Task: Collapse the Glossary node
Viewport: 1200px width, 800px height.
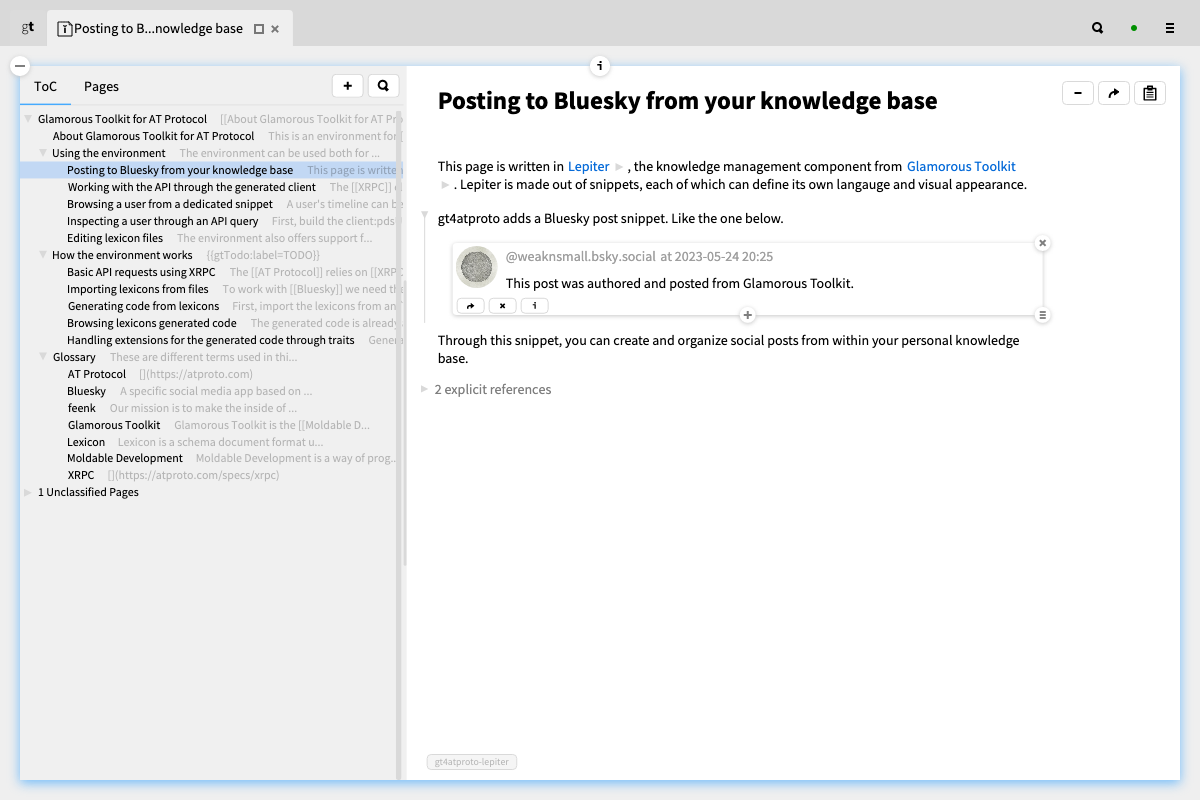Action: 43,357
